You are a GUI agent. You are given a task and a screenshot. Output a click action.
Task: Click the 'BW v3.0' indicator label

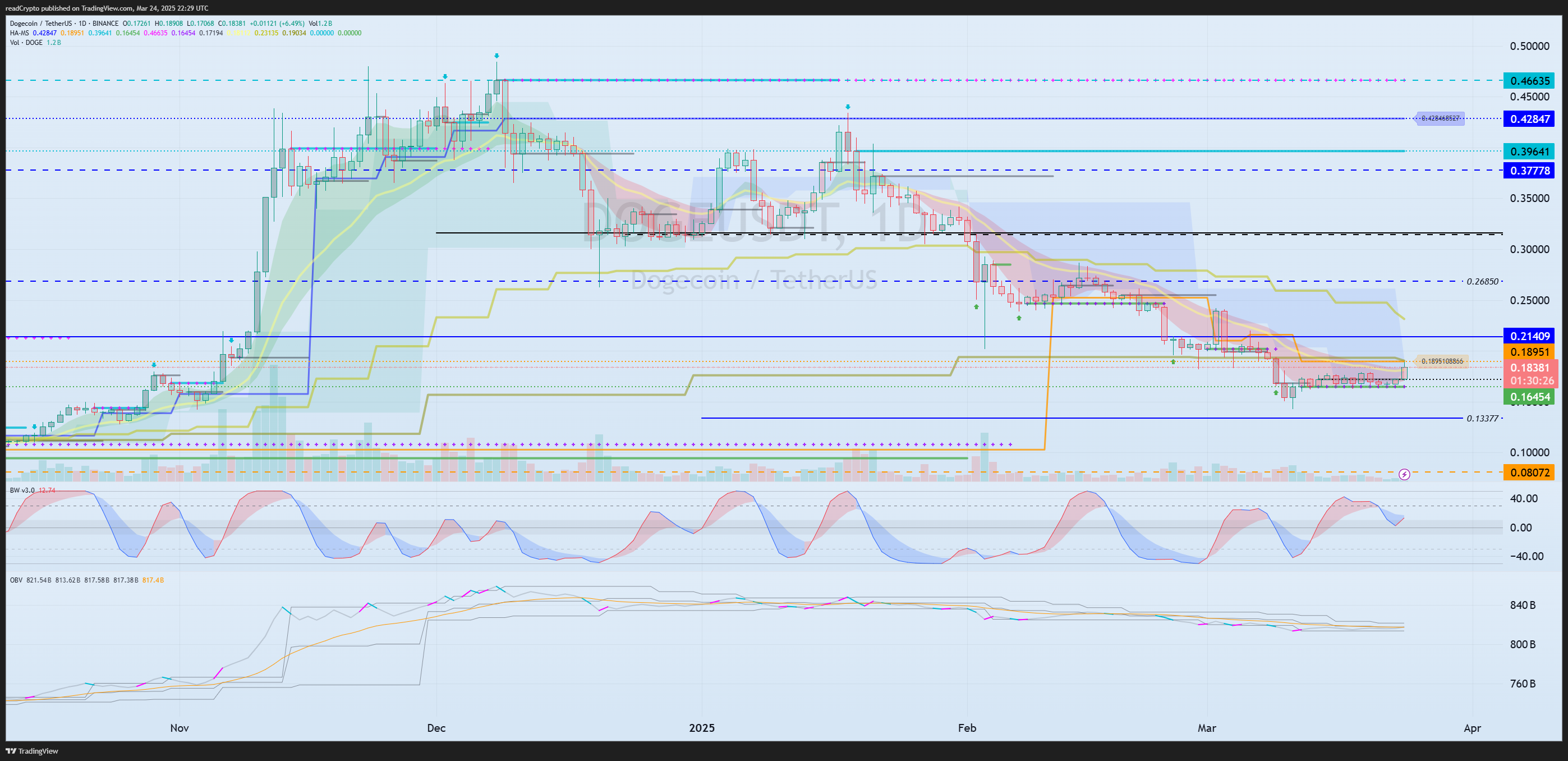click(22, 490)
